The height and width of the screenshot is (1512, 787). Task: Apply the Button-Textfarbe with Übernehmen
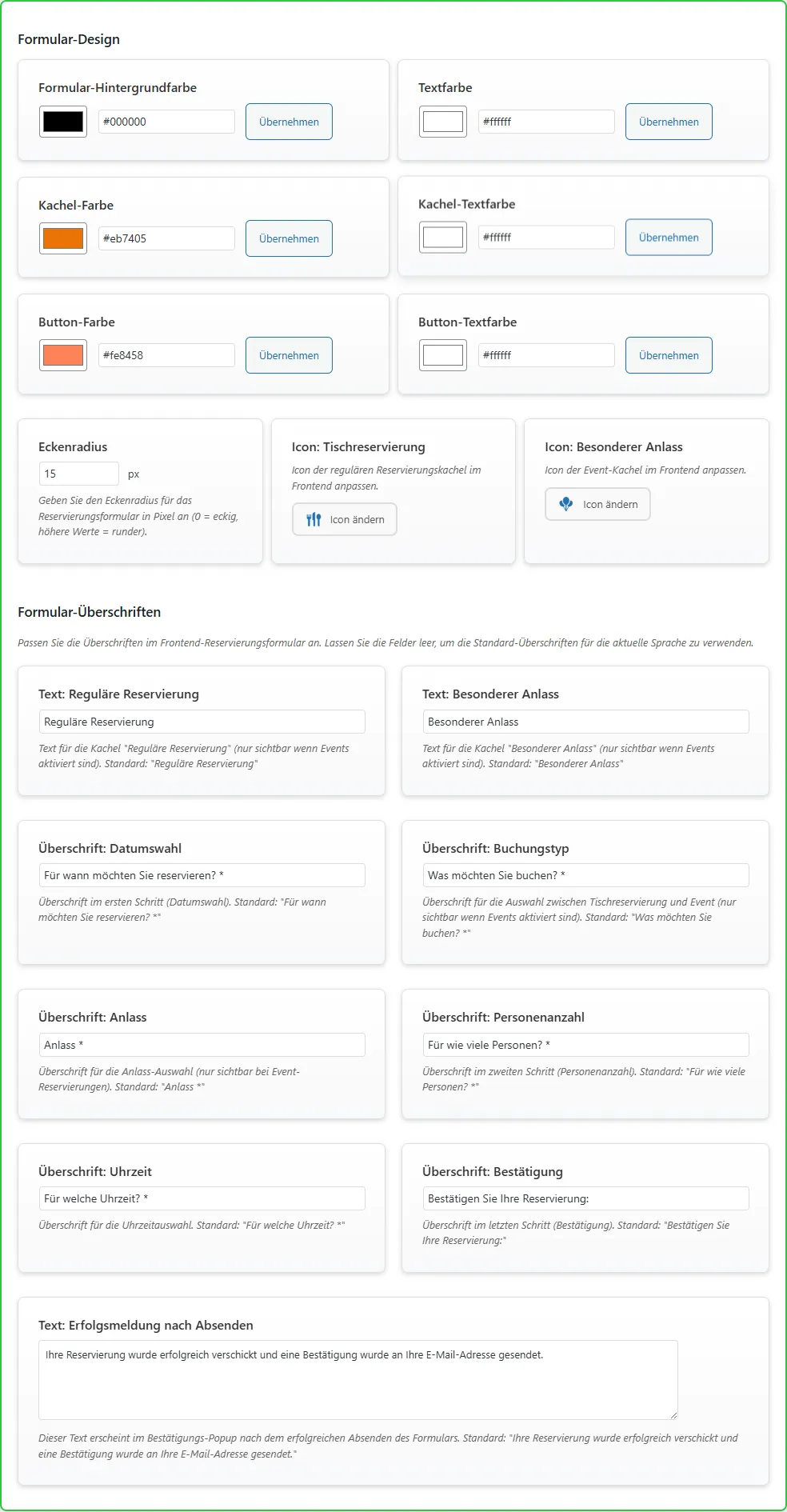tap(669, 355)
